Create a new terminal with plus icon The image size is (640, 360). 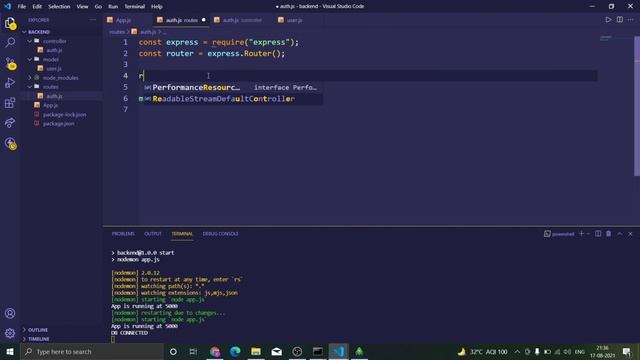coord(581,233)
